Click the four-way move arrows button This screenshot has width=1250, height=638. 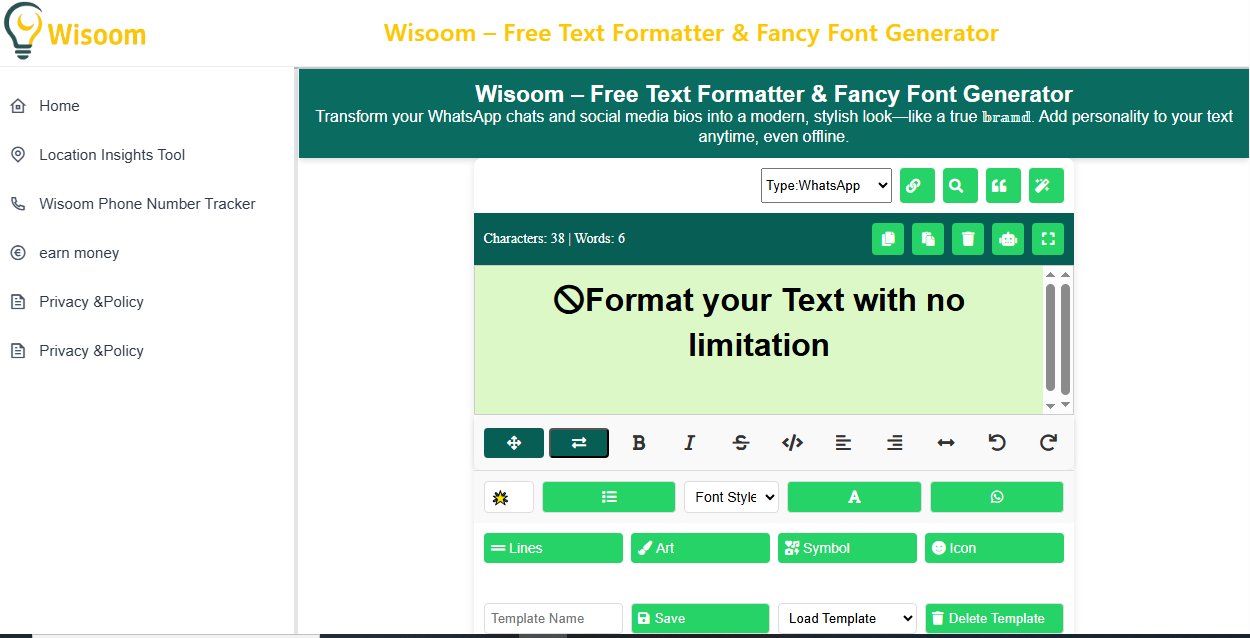pos(514,443)
